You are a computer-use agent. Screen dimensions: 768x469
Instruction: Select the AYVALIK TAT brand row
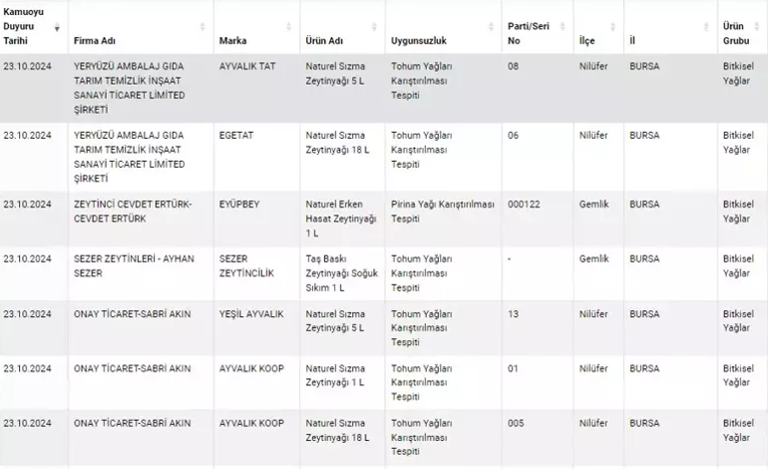(x=384, y=88)
